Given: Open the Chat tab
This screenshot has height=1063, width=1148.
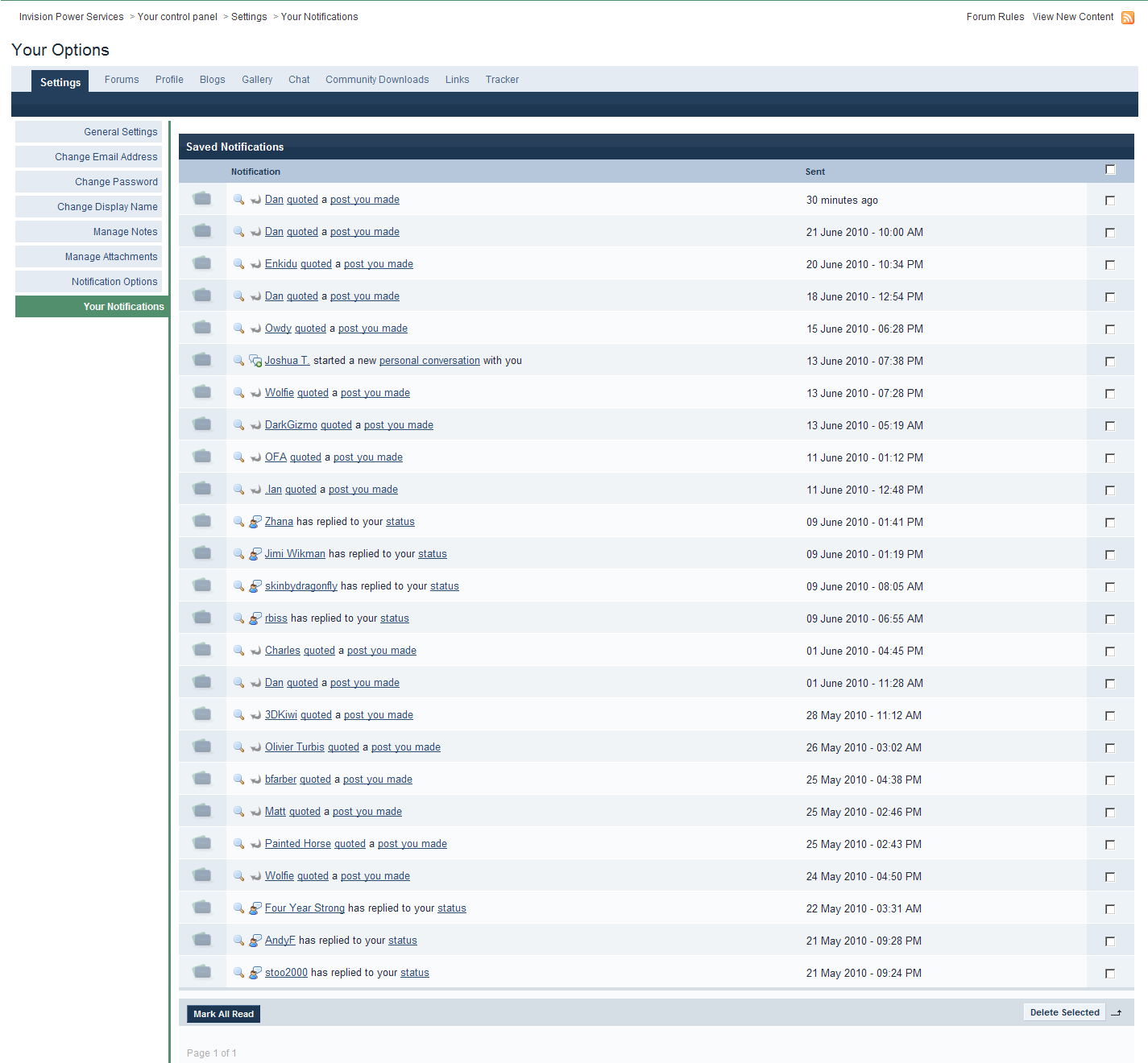Looking at the screenshot, I should (299, 80).
